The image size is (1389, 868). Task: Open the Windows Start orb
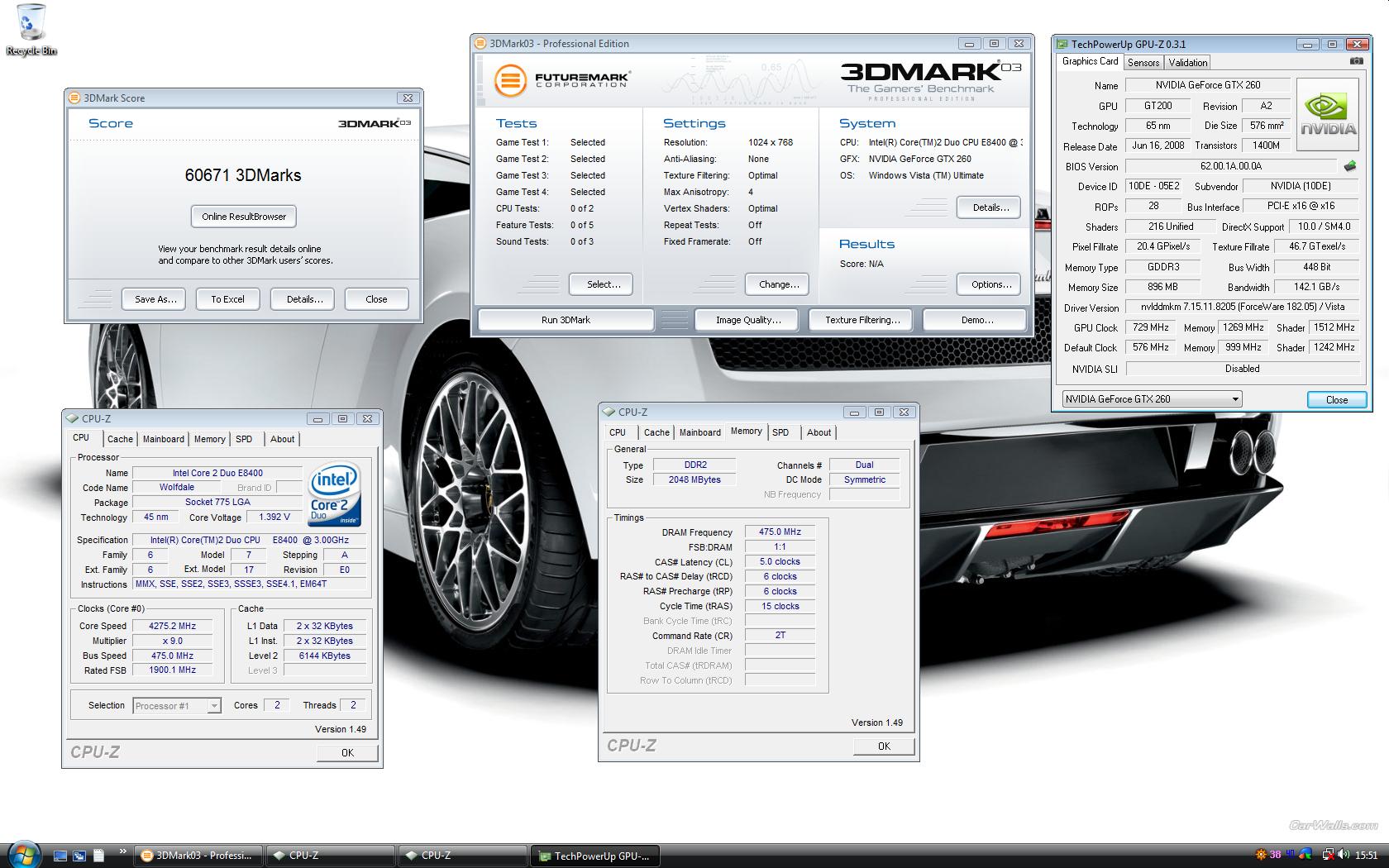[x=22, y=854]
